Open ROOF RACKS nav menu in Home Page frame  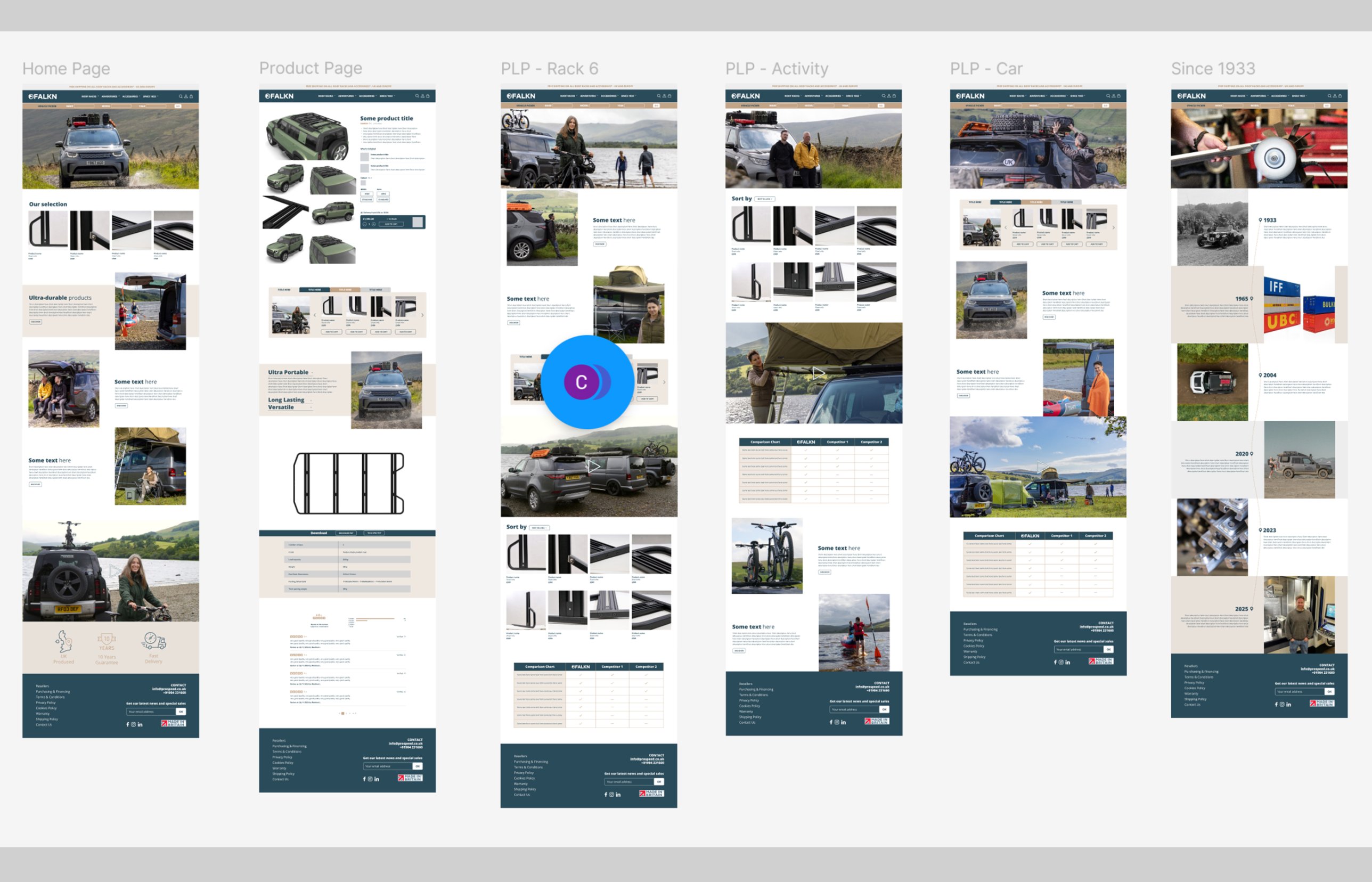[89, 96]
